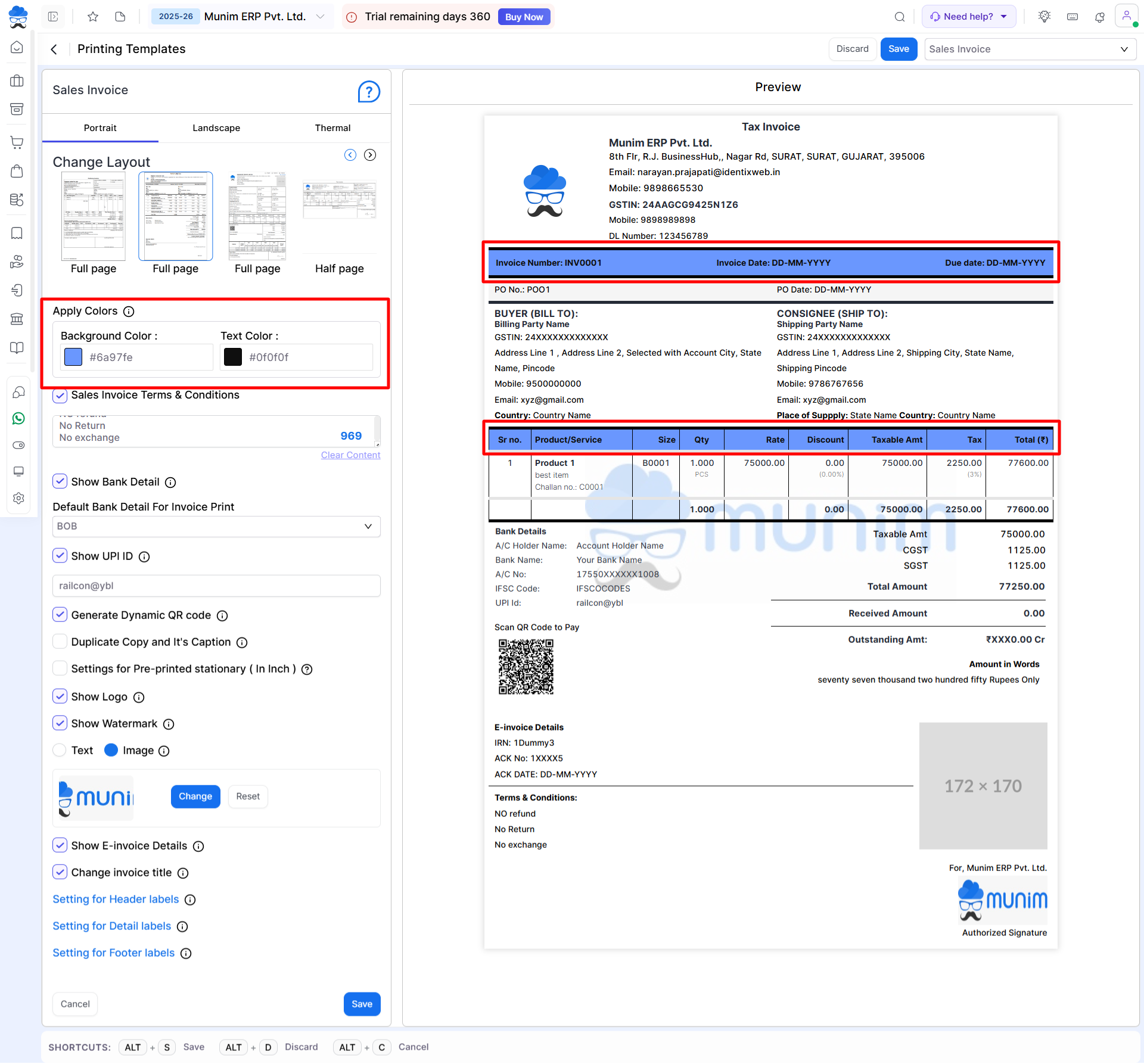Click info icon beside Show Bank Detail
This screenshot has width=1144, height=1064.
pyautogui.click(x=170, y=483)
